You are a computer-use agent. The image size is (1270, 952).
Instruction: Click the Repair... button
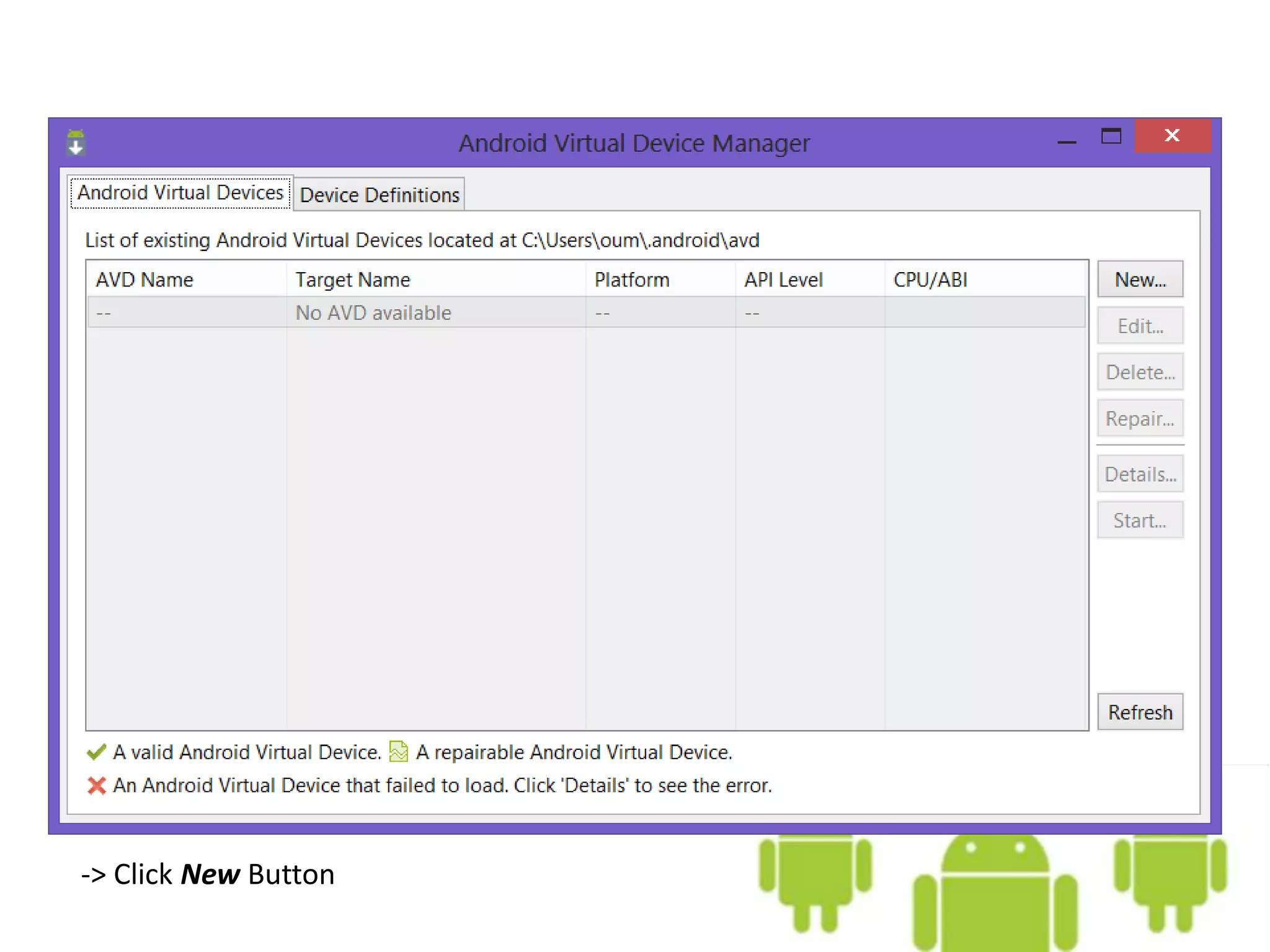1140,419
